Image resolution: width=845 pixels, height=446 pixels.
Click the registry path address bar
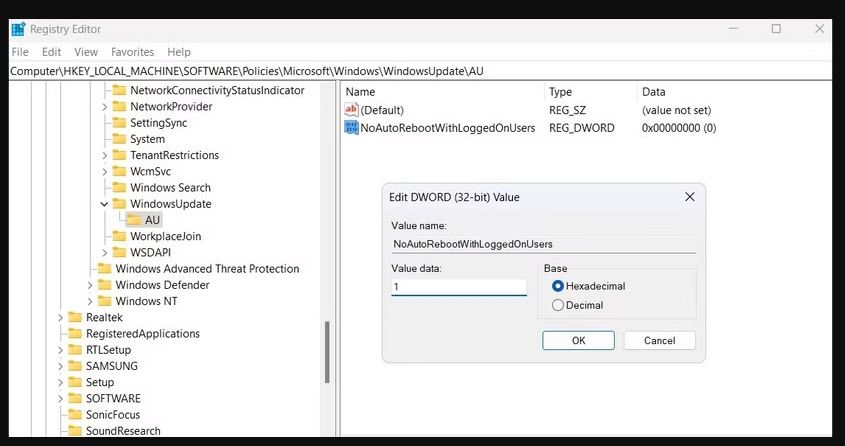tap(420, 71)
